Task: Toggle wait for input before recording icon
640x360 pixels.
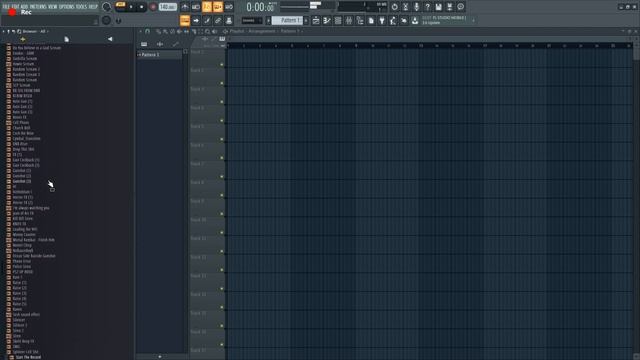Action: click(x=196, y=7)
